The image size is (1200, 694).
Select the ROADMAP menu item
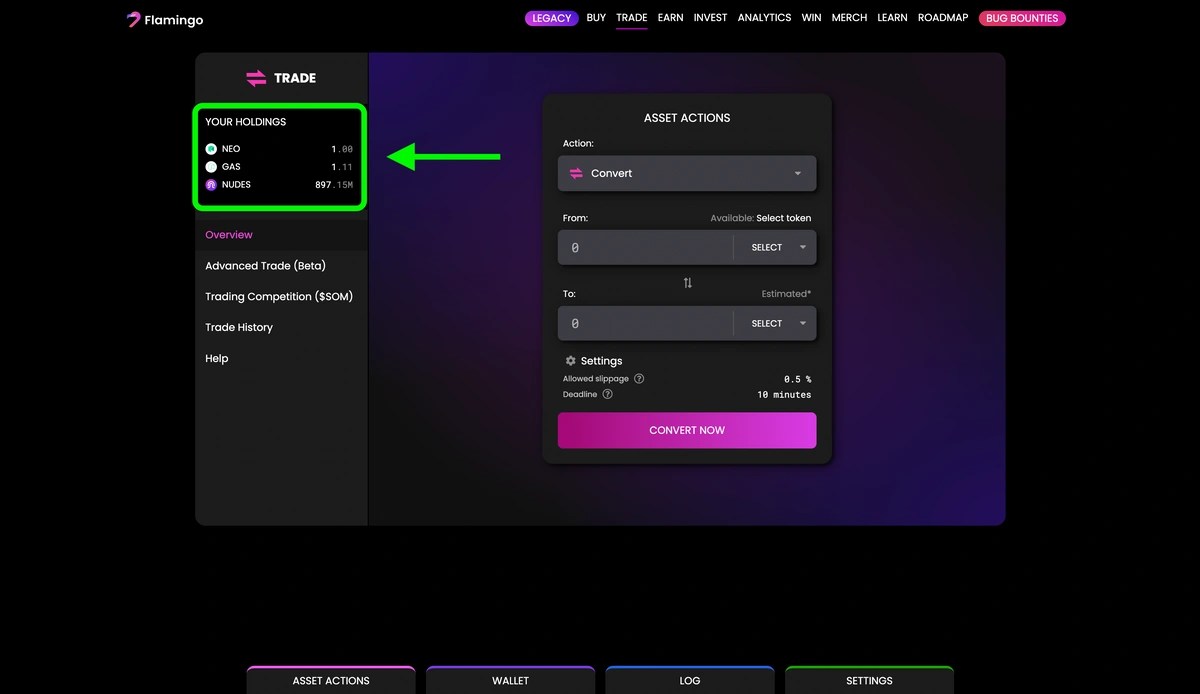[942, 17]
